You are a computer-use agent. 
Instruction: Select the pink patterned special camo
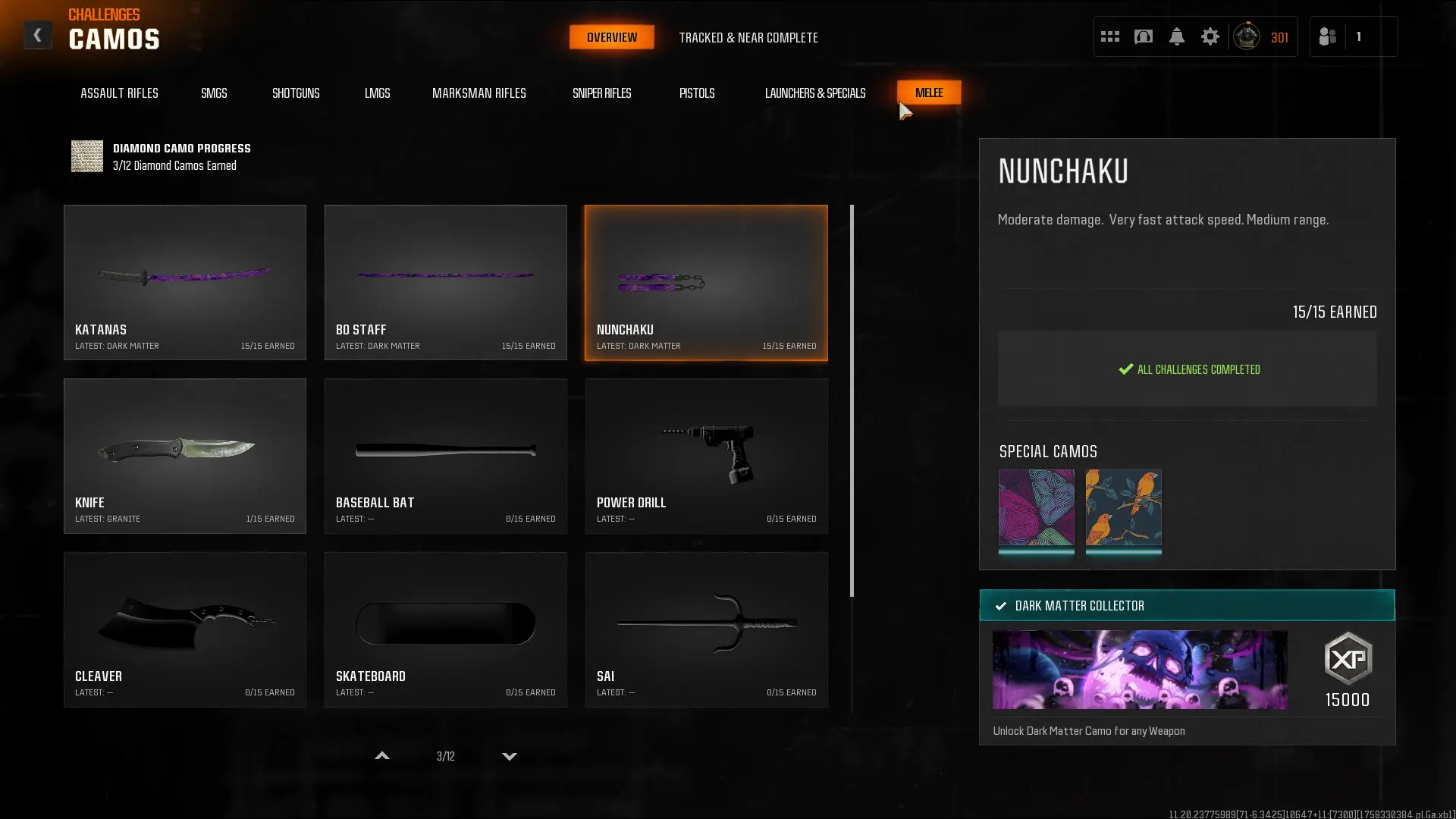click(1036, 507)
